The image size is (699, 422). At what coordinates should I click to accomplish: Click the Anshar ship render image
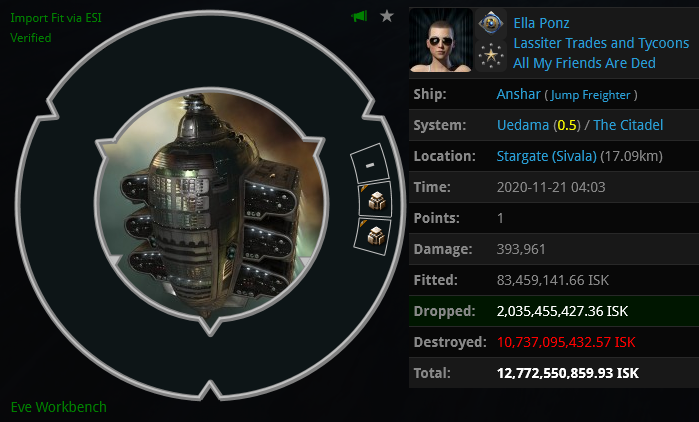(x=211, y=205)
